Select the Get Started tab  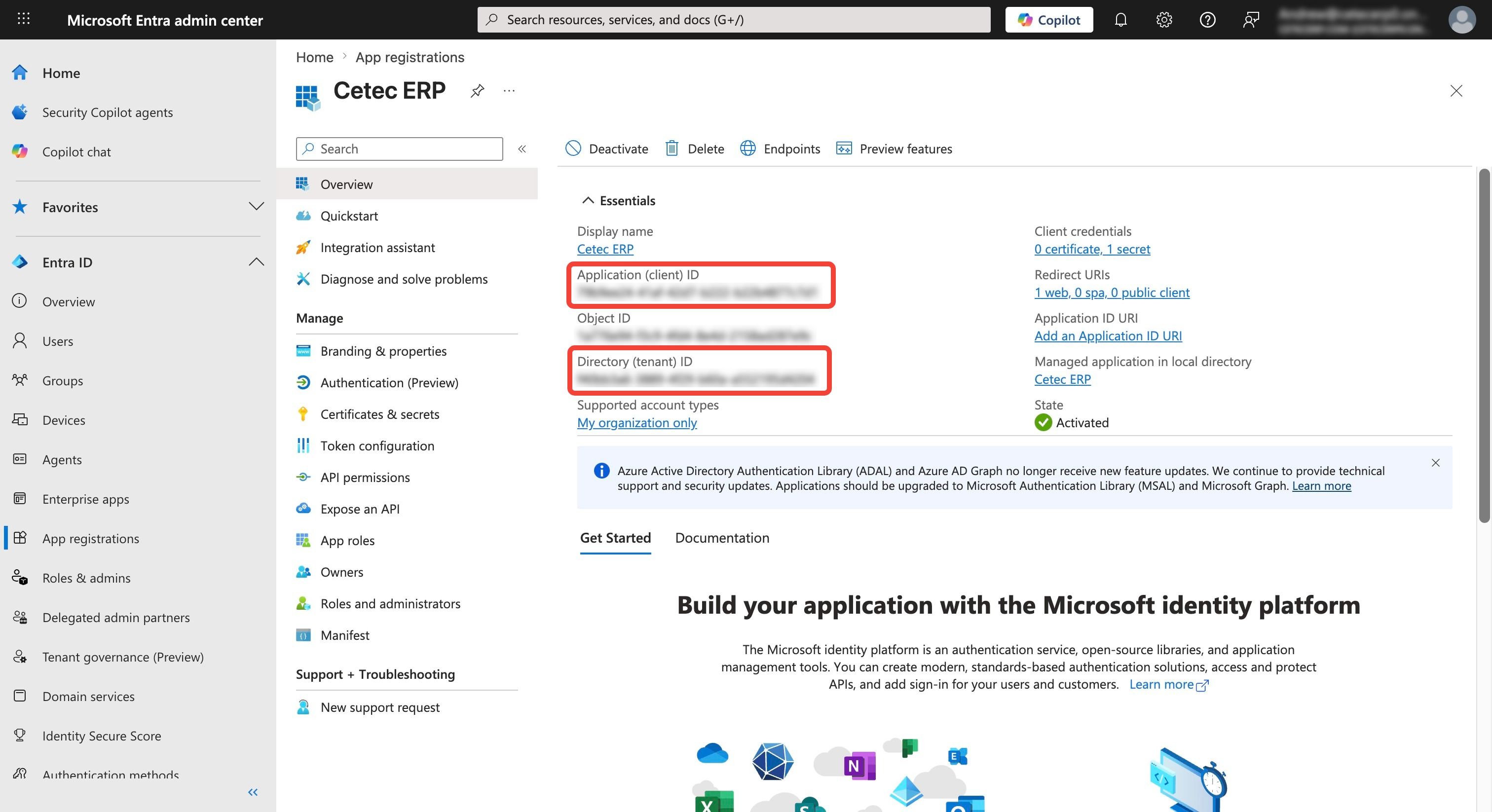click(616, 538)
